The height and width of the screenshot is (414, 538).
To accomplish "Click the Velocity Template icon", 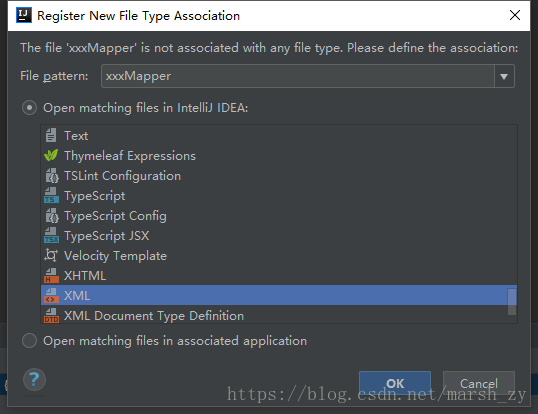I will point(51,256).
